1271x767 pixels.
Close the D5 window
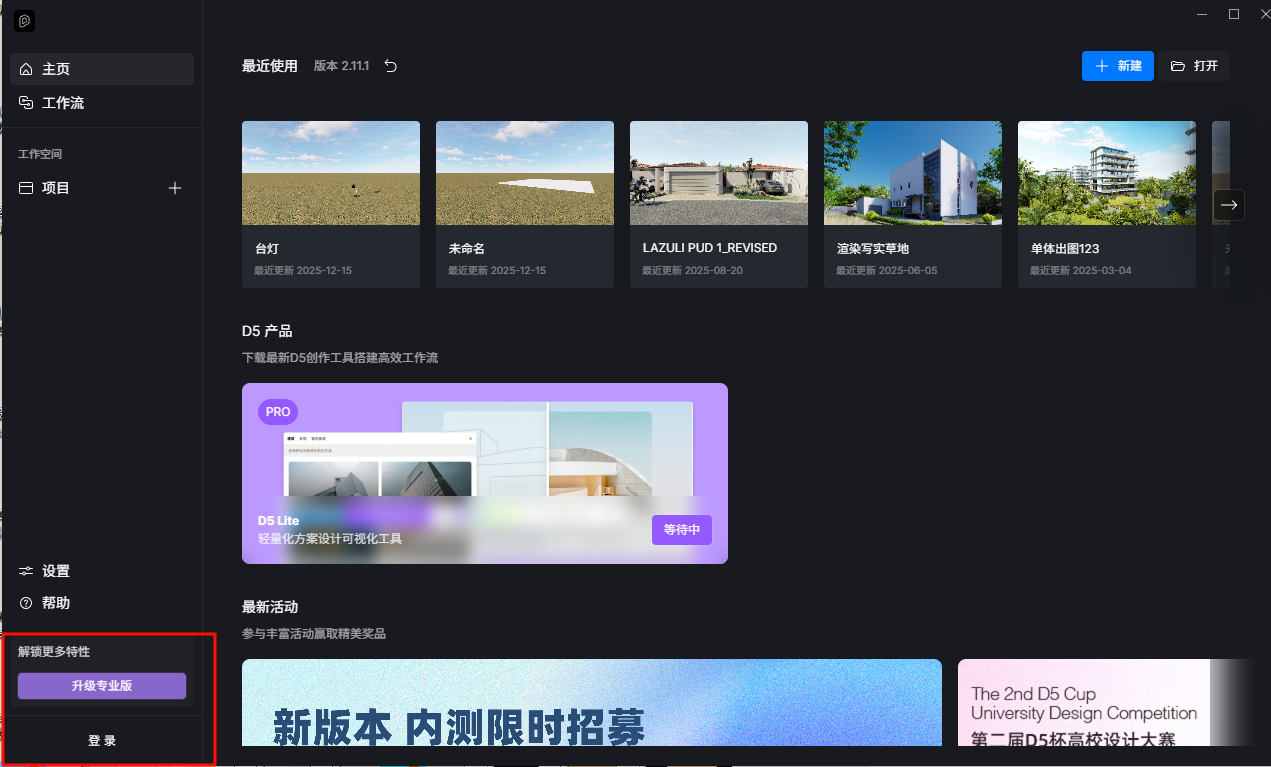click(x=1264, y=14)
